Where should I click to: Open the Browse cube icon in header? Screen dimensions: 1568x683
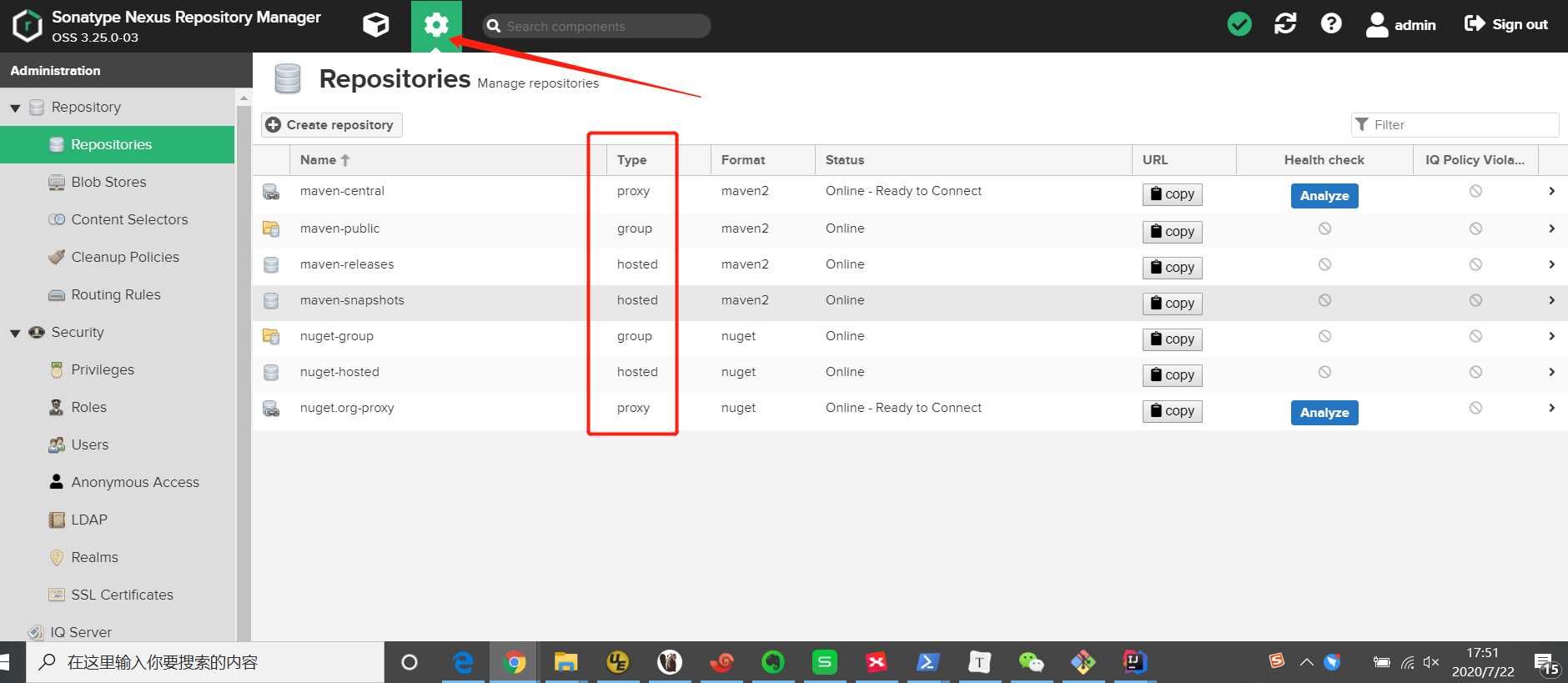pos(376,25)
